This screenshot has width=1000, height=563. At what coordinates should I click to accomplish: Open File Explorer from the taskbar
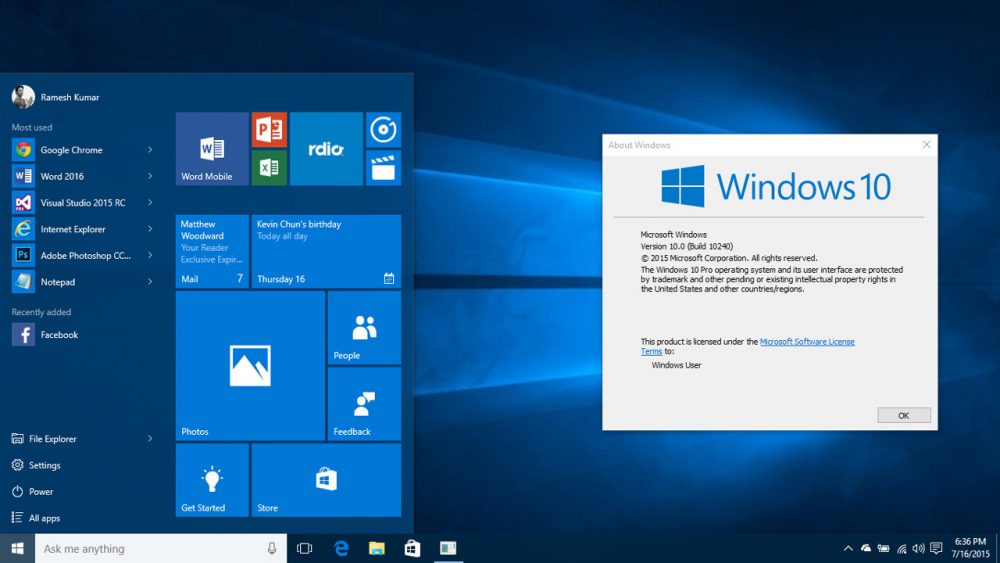(x=377, y=548)
